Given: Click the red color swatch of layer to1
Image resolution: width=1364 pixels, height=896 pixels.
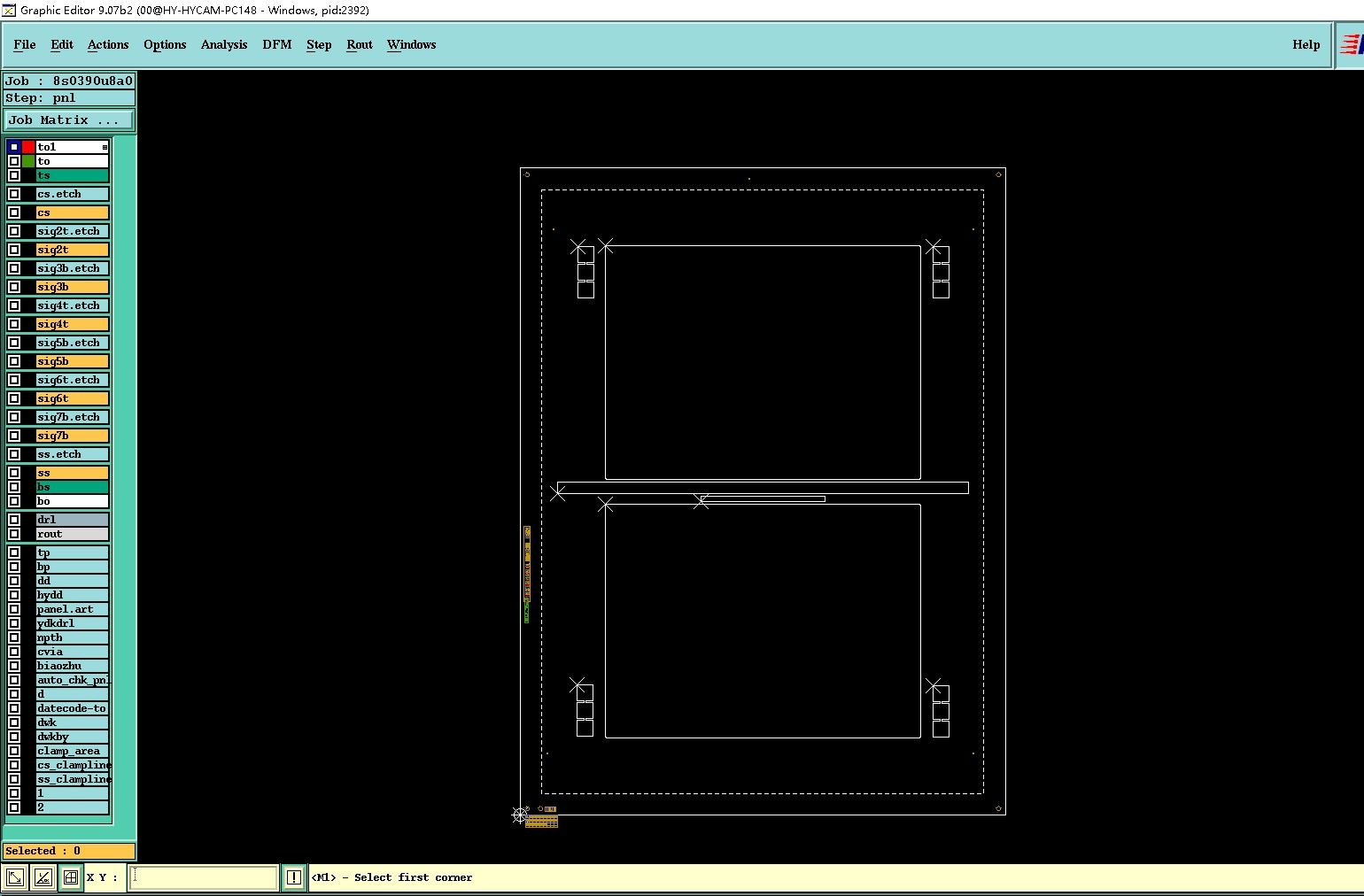Looking at the screenshot, I should pyautogui.click(x=28, y=147).
